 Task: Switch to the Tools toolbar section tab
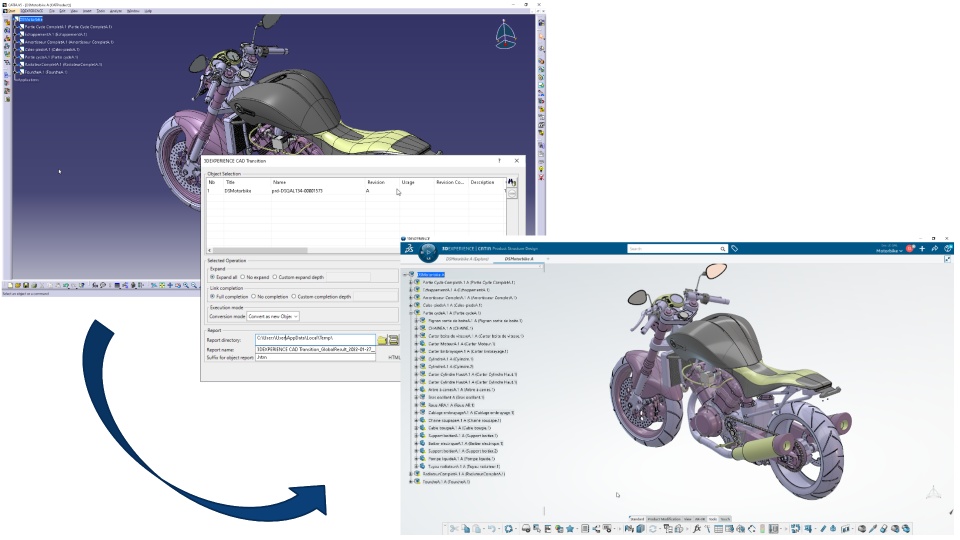pyautogui.click(x=713, y=519)
